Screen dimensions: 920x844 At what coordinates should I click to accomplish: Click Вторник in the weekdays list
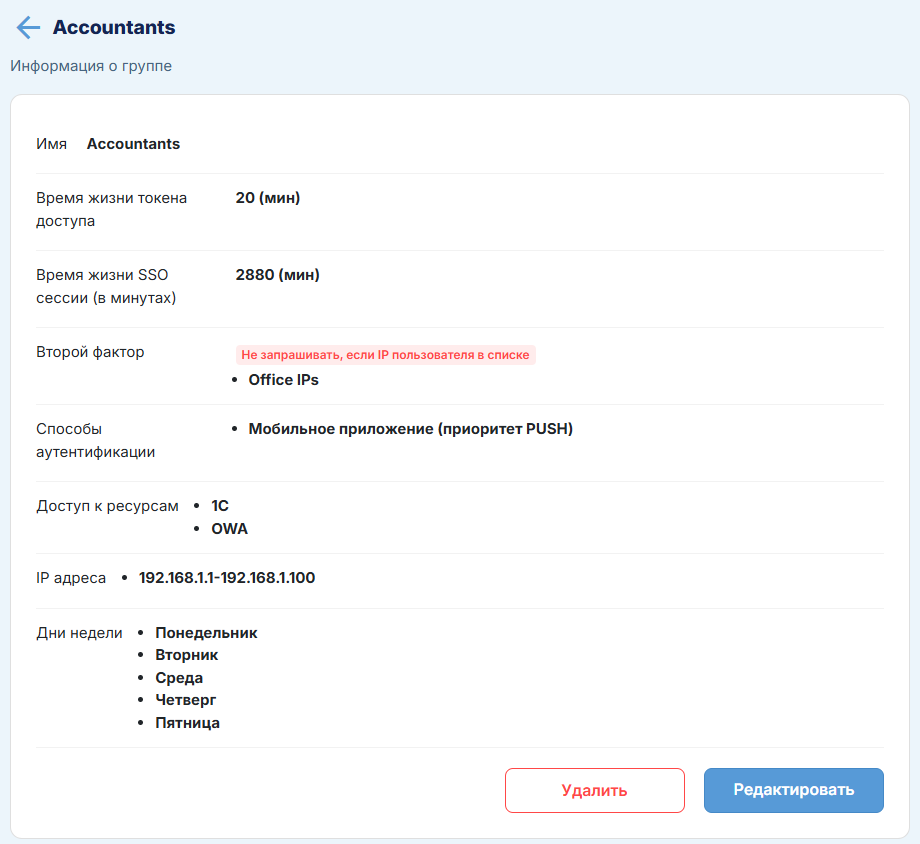point(187,655)
